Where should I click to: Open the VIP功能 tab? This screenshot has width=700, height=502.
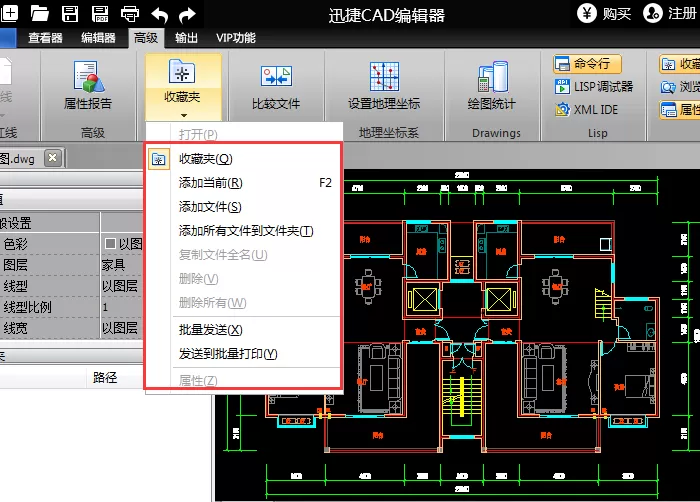pyautogui.click(x=236, y=38)
